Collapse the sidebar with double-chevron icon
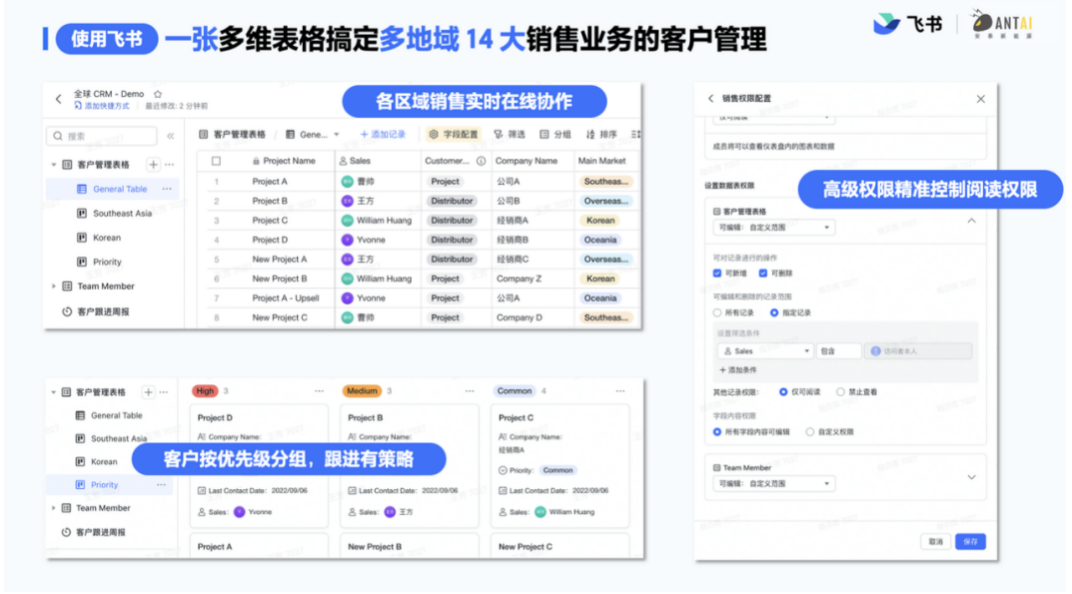This screenshot has height=594, width=1072. pos(171,136)
